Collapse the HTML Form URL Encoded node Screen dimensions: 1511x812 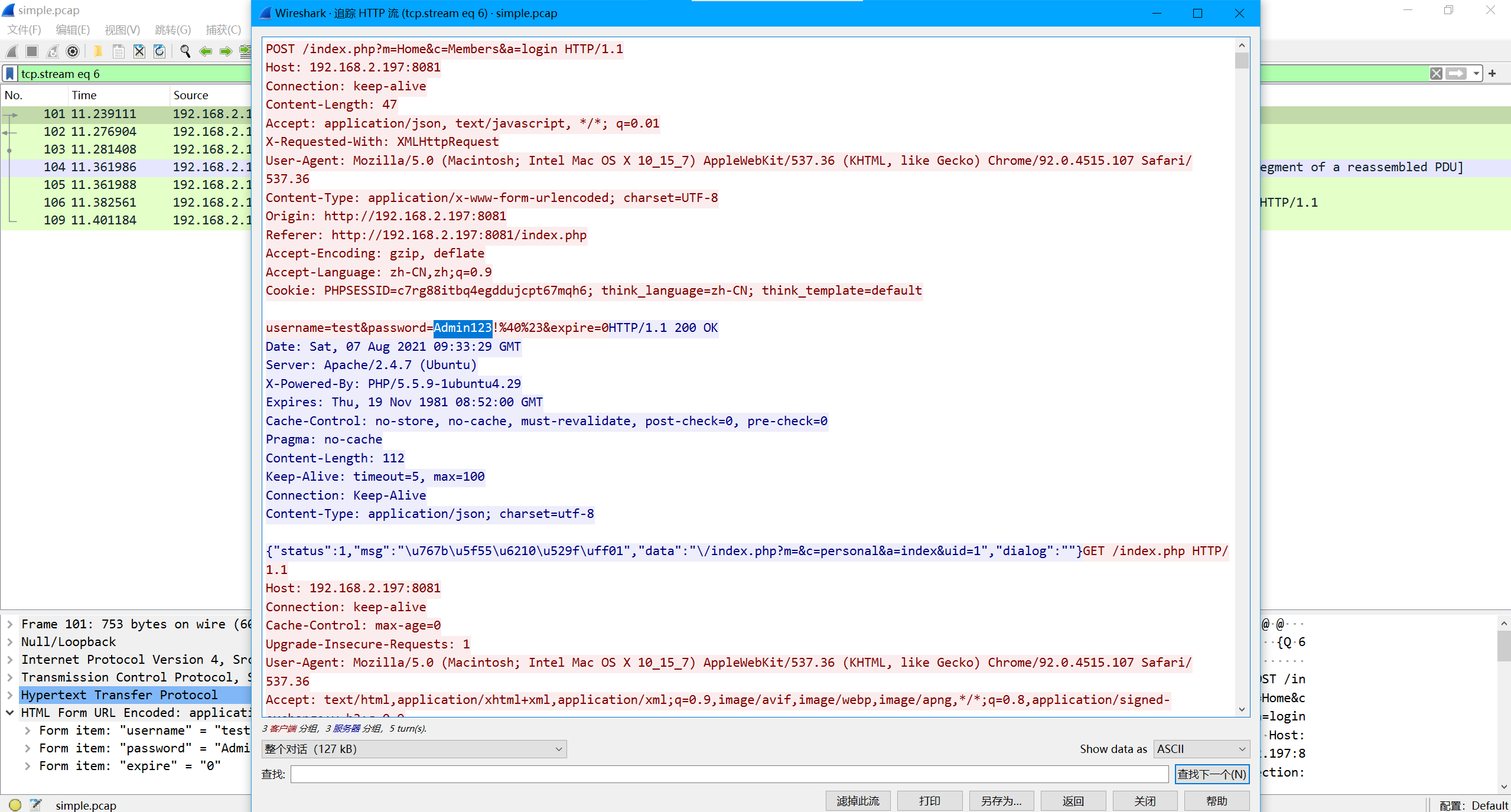10,713
